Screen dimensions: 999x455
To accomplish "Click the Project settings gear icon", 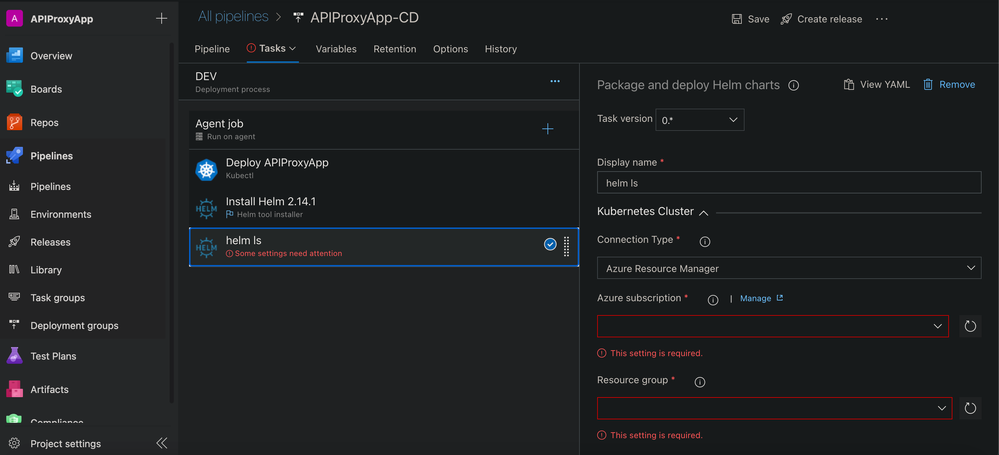I will tap(15, 443).
